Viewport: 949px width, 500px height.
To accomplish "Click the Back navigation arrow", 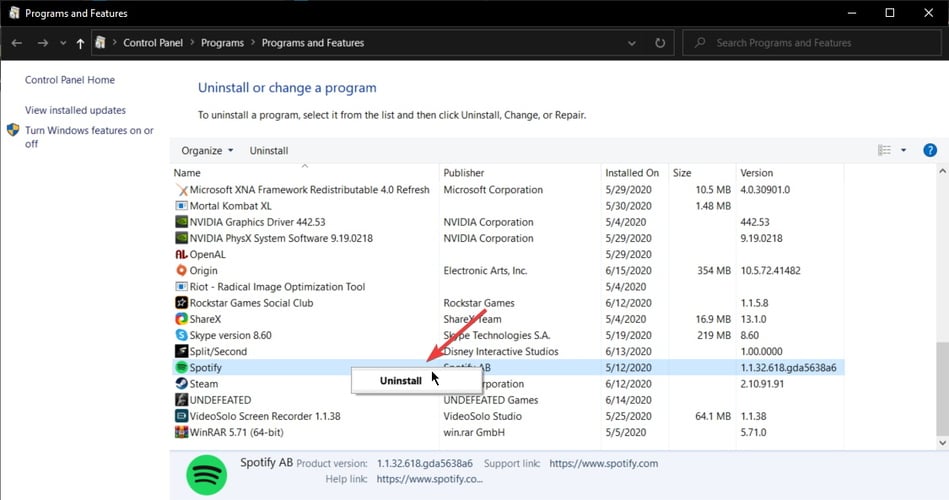I will 17,43.
